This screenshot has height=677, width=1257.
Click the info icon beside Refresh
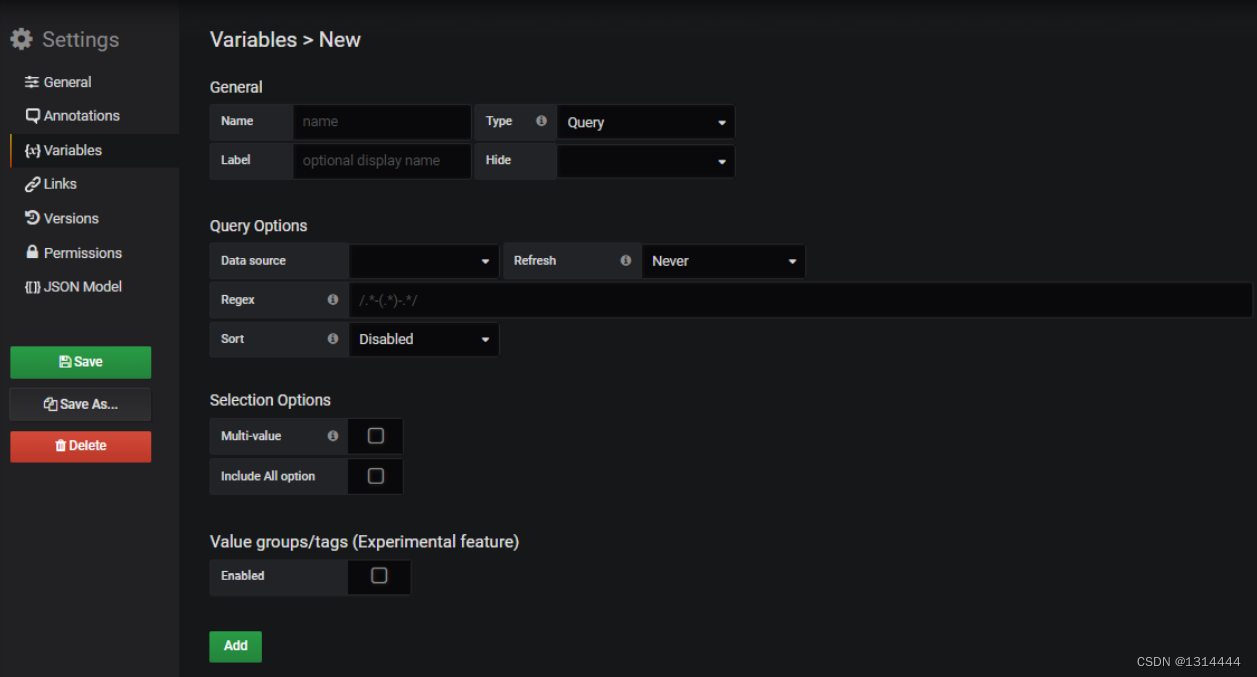625,260
